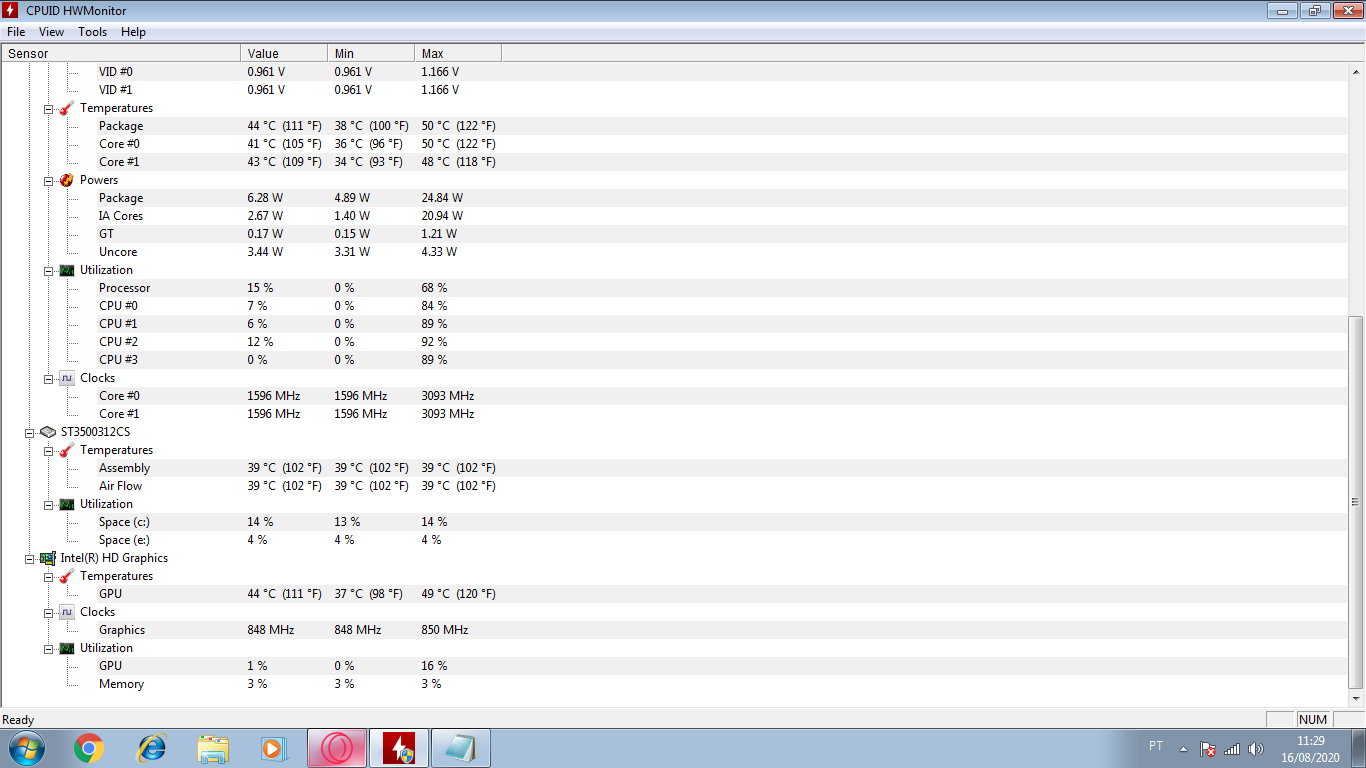Collapse the Powers node
1366x768 pixels.
[x=48, y=180]
